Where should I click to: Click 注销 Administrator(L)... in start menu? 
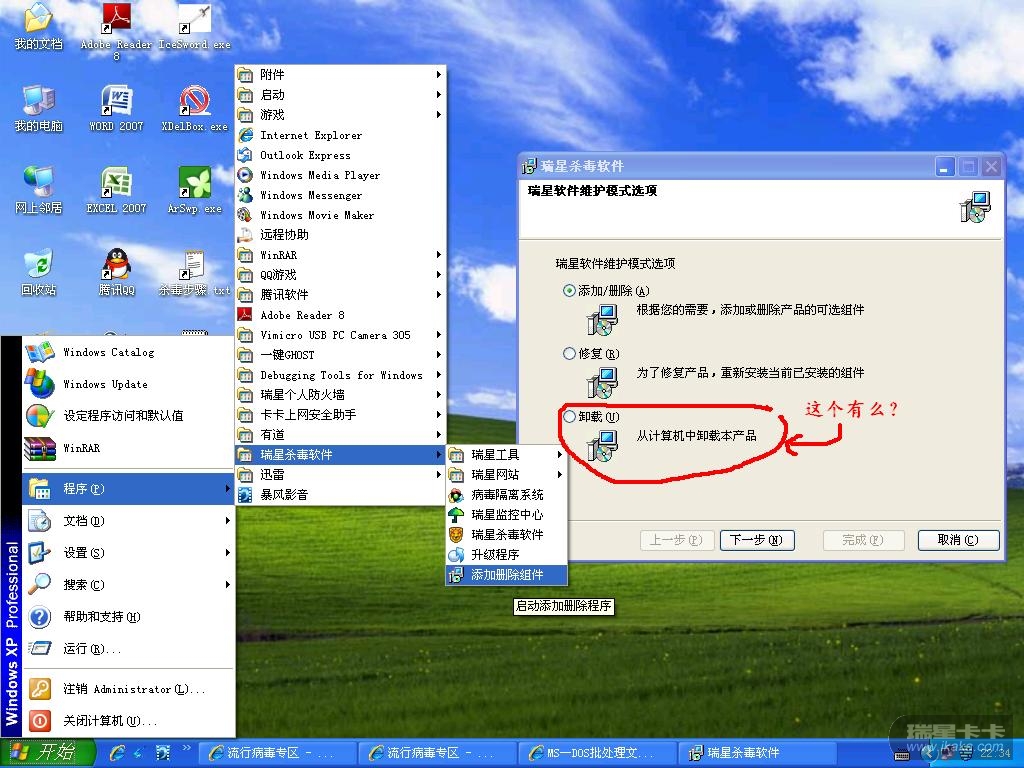[x=129, y=689]
